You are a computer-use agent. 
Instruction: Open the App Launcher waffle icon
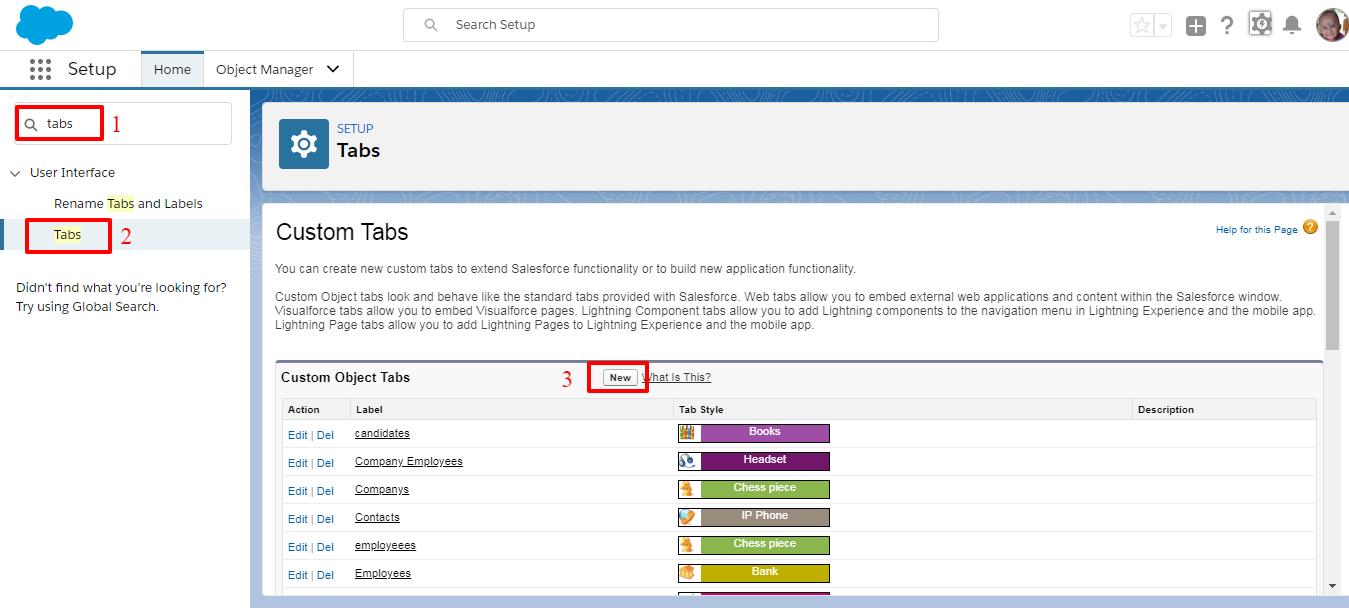tap(40, 69)
